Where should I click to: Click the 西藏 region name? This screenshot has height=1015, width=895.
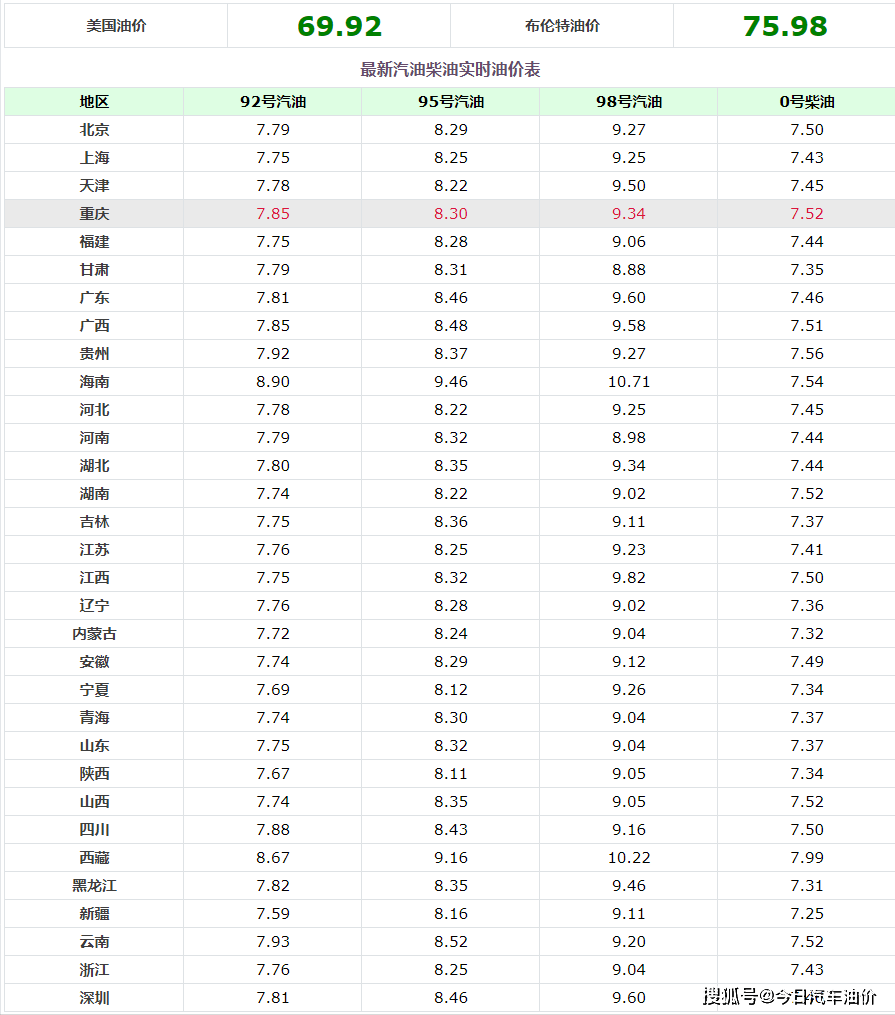pos(94,858)
